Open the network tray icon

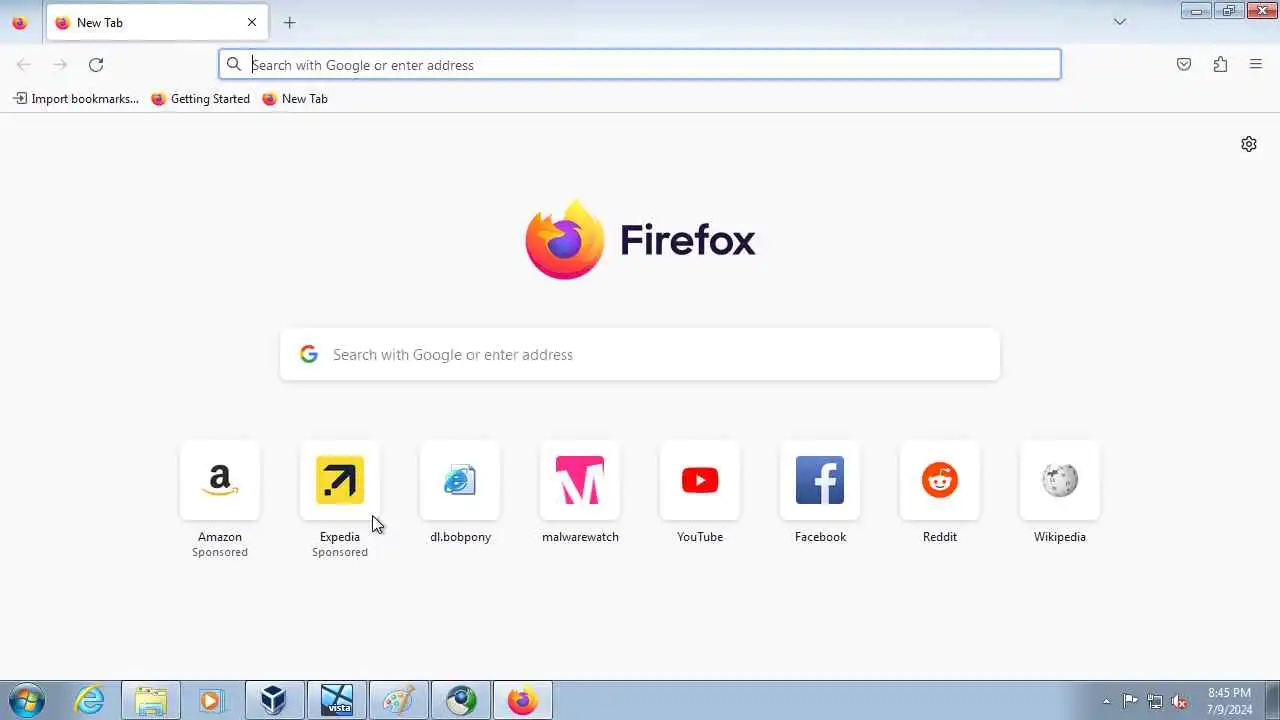(x=1155, y=701)
